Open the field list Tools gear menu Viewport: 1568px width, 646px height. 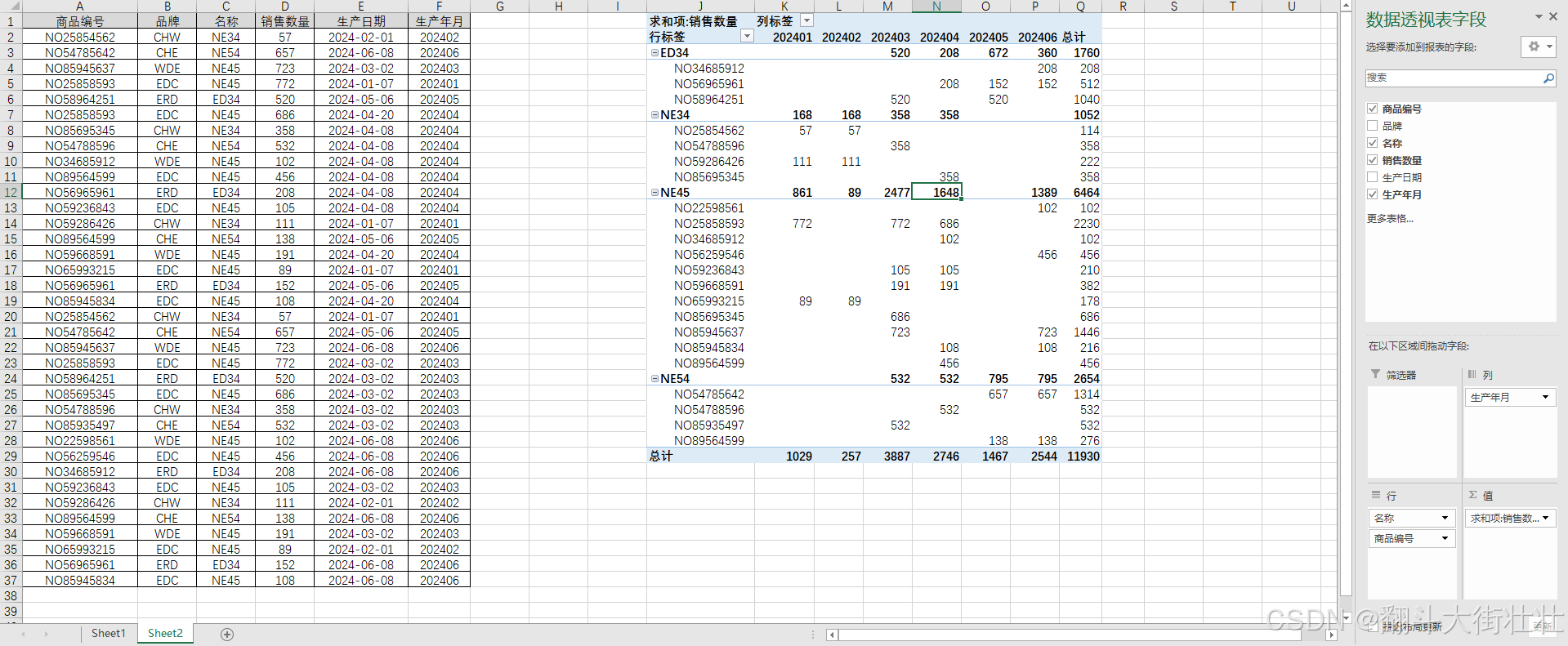[x=1539, y=47]
